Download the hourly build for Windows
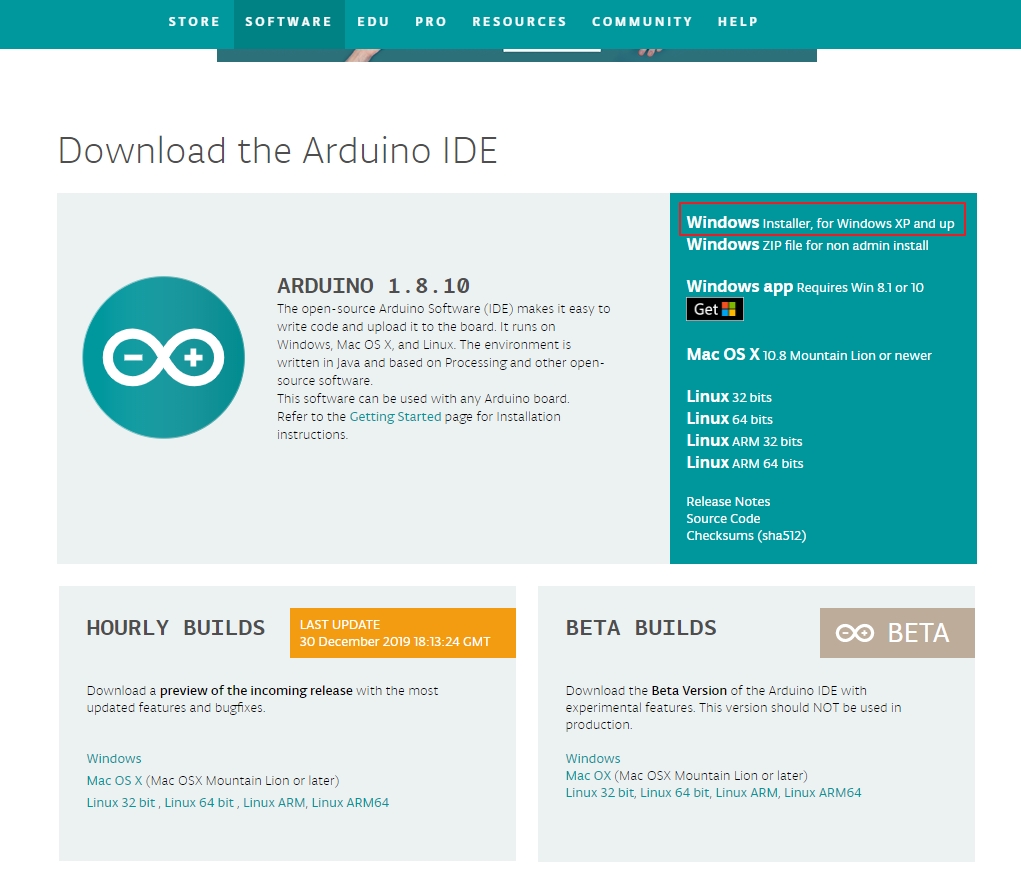Image resolution: width=1021 pixels, height=875 pixels. (x=114, y=758)
